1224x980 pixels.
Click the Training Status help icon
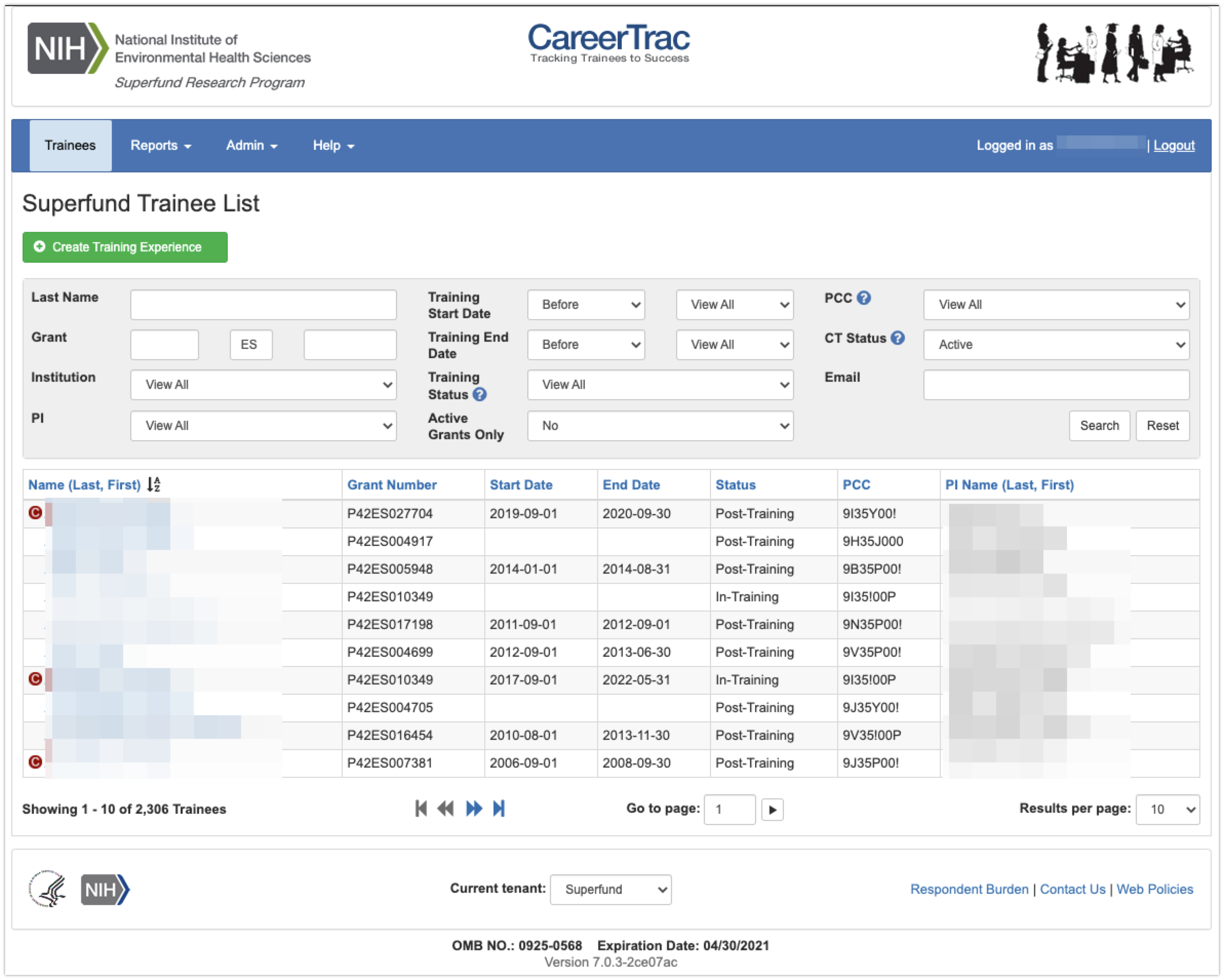tap(480, 394)
